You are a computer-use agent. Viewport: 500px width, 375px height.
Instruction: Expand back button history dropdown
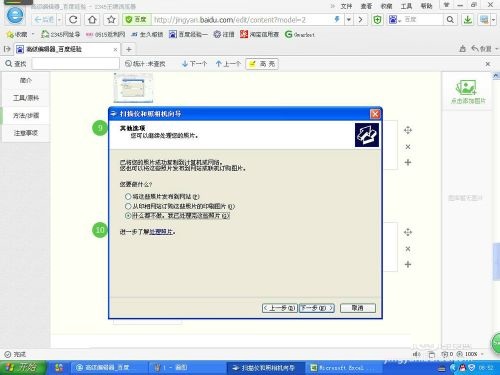pyautogui.click(x=59, y=20)
